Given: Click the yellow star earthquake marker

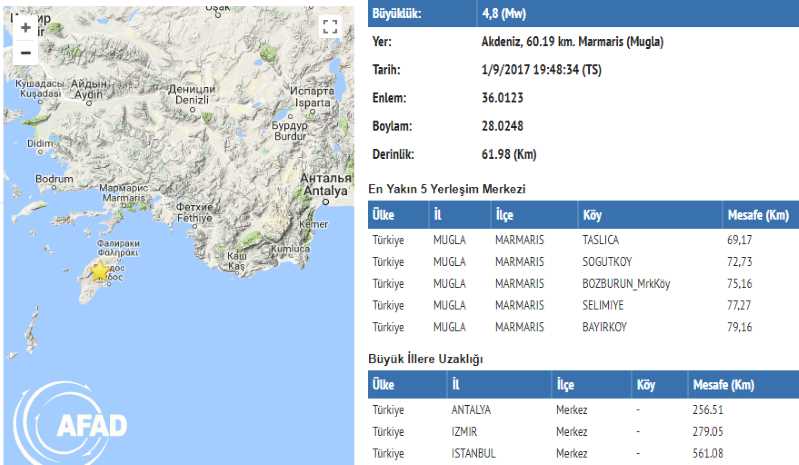Looking at the screenshot, I should (x=100, y=270).
